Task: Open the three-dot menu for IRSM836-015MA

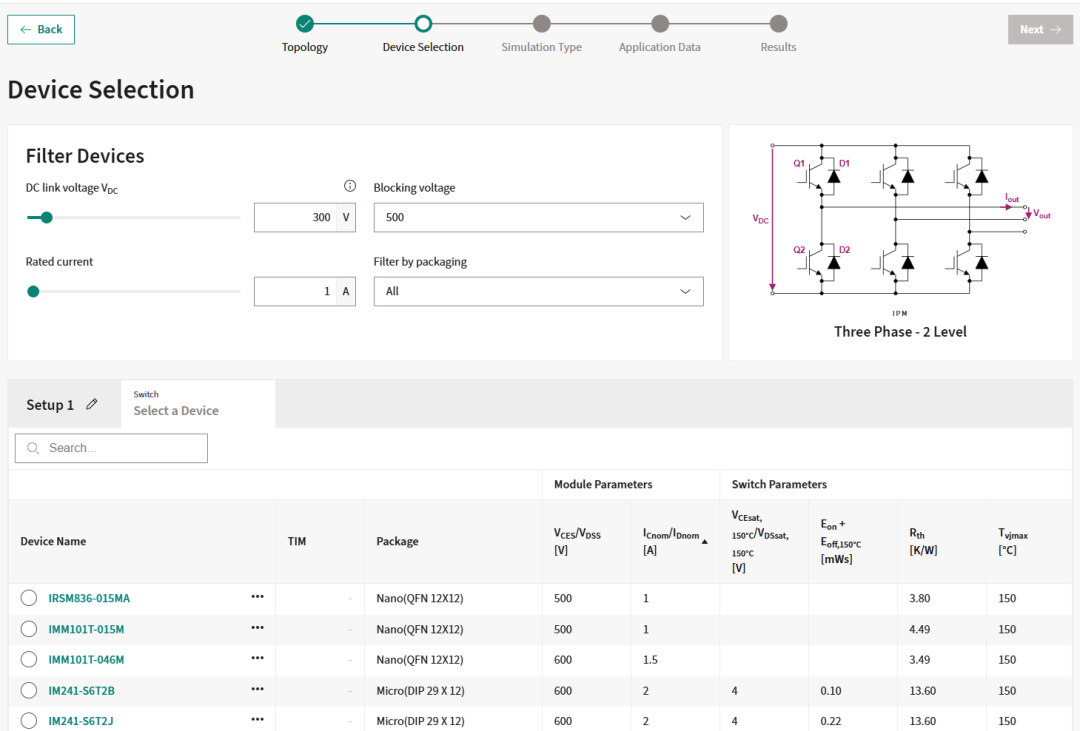Action: (257, 597)
